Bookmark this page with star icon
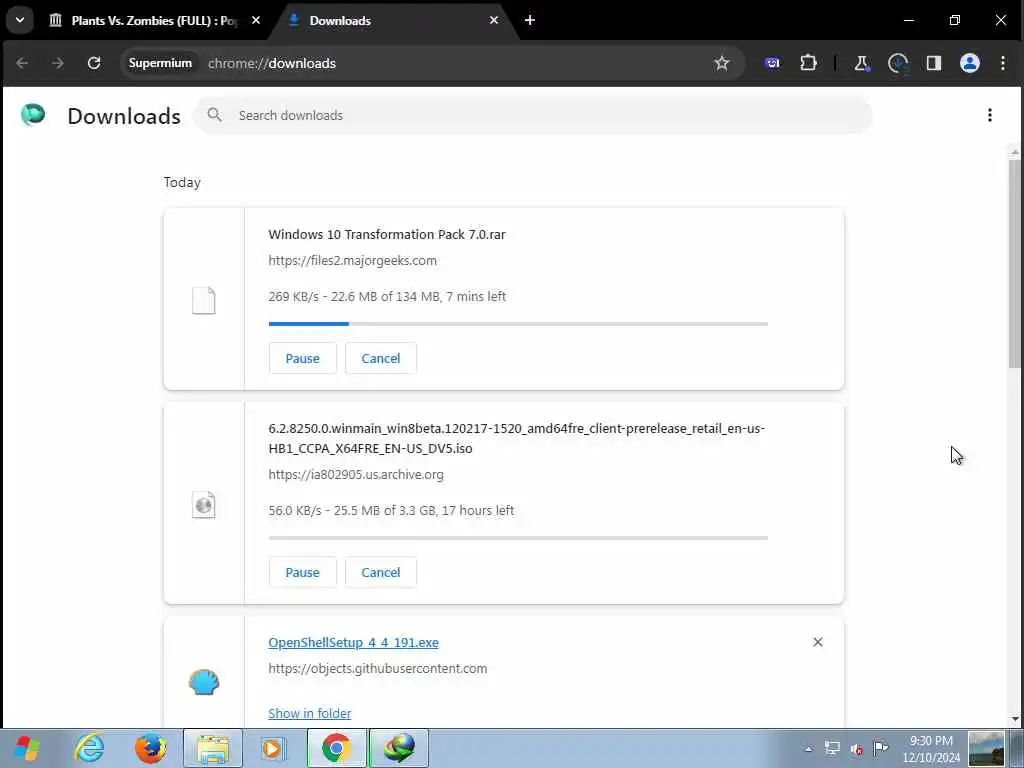This screenshot has height=768, width=1024. 721,63
